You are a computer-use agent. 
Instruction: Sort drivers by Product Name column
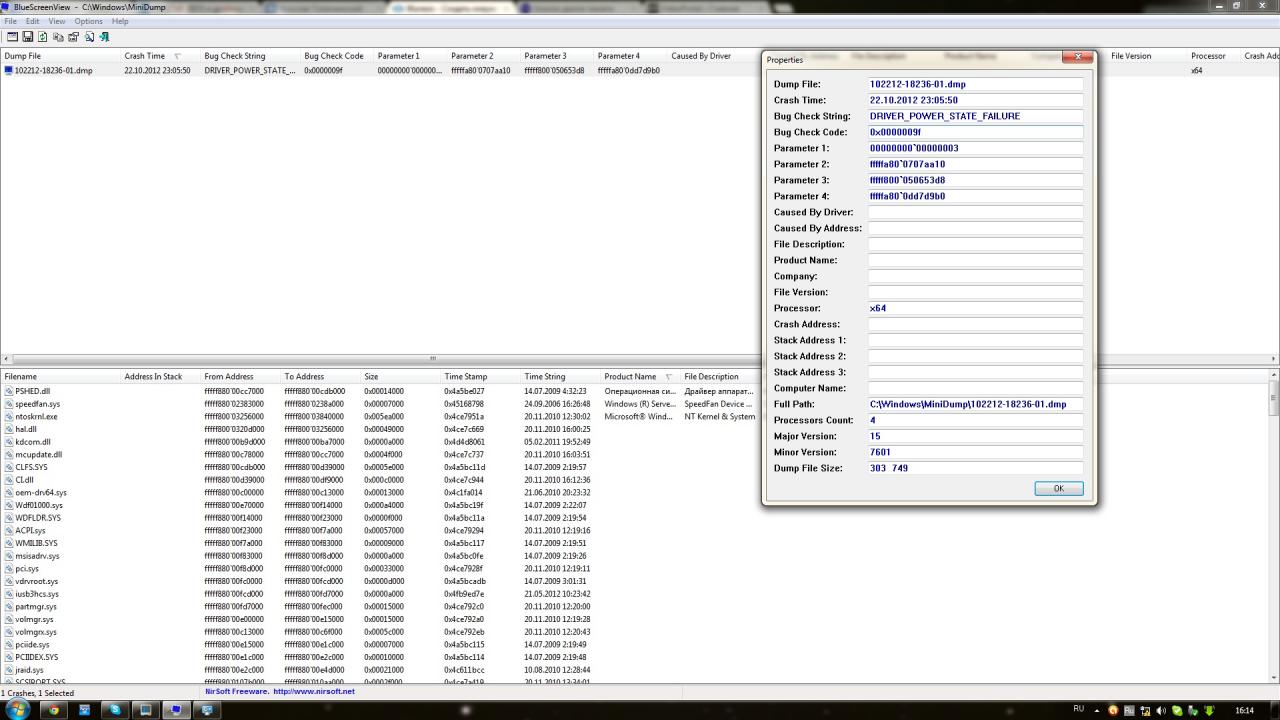pos(630,377)
